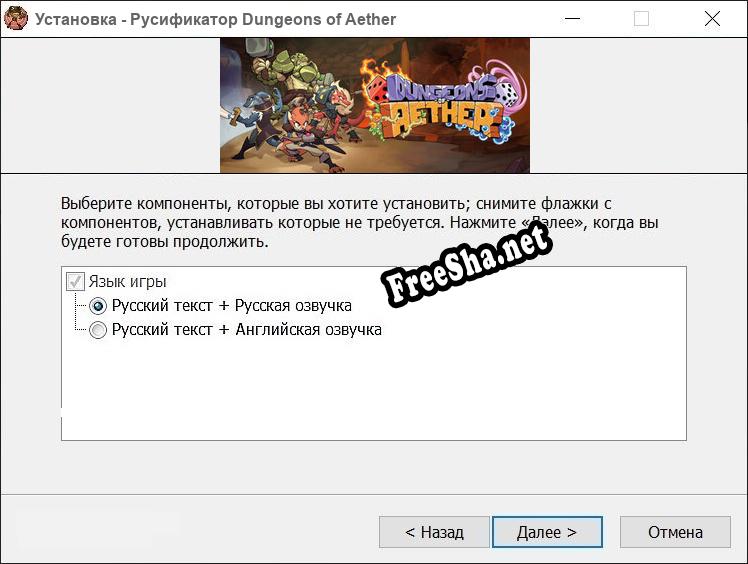Click the FreeSha.net watermark
This screenshot has width=748, height=564.
pos(468,264)
